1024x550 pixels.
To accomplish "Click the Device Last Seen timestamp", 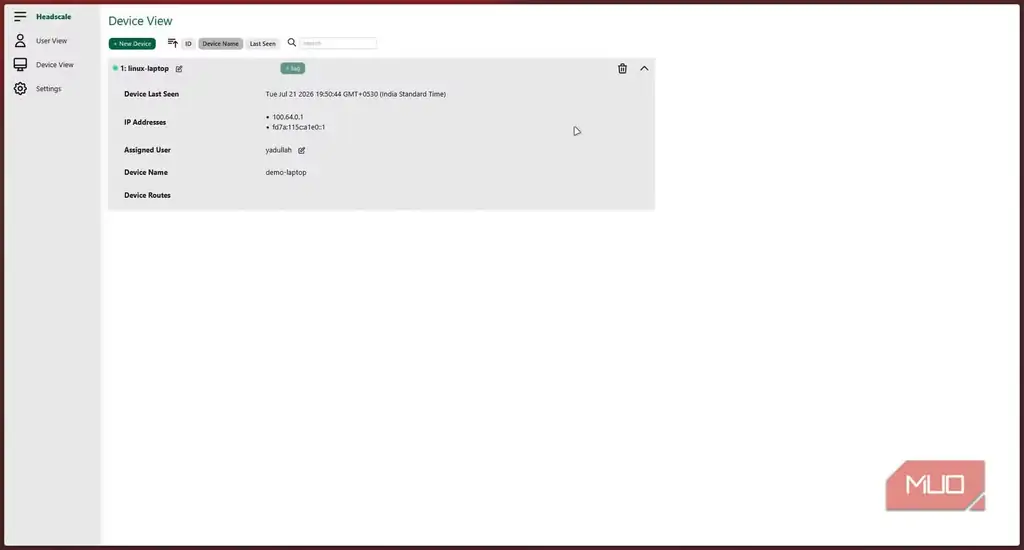I will coord(355,94).
